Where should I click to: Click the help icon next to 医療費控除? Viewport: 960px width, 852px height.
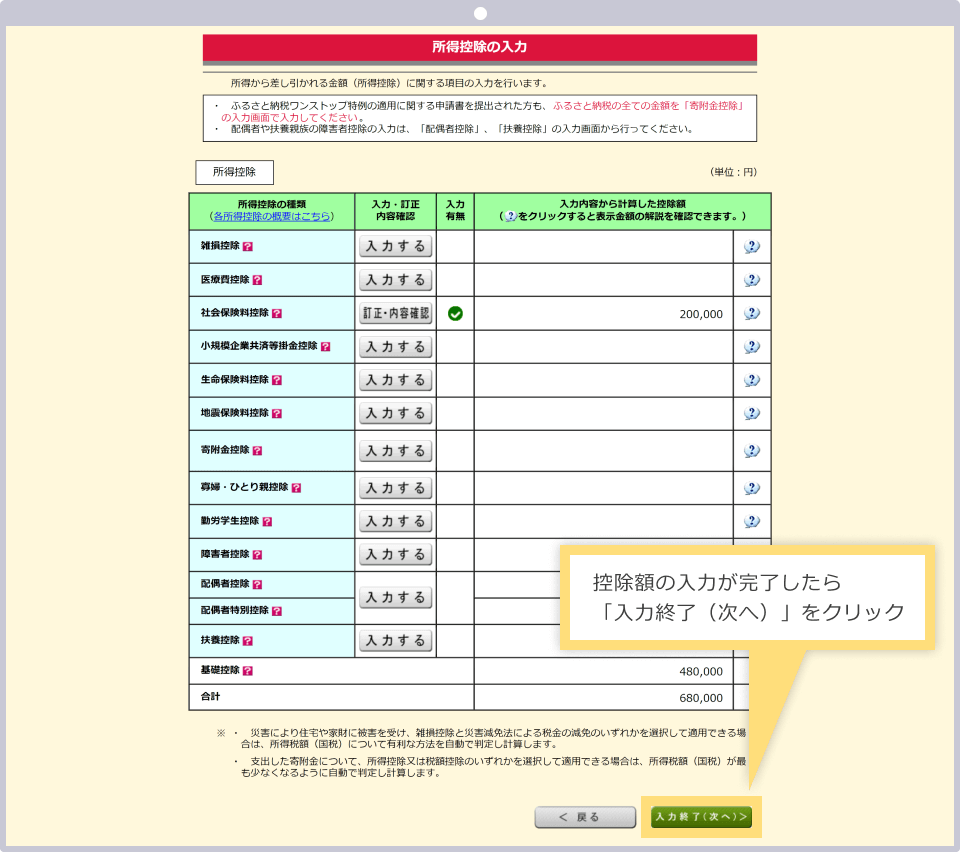pos(257,280)
